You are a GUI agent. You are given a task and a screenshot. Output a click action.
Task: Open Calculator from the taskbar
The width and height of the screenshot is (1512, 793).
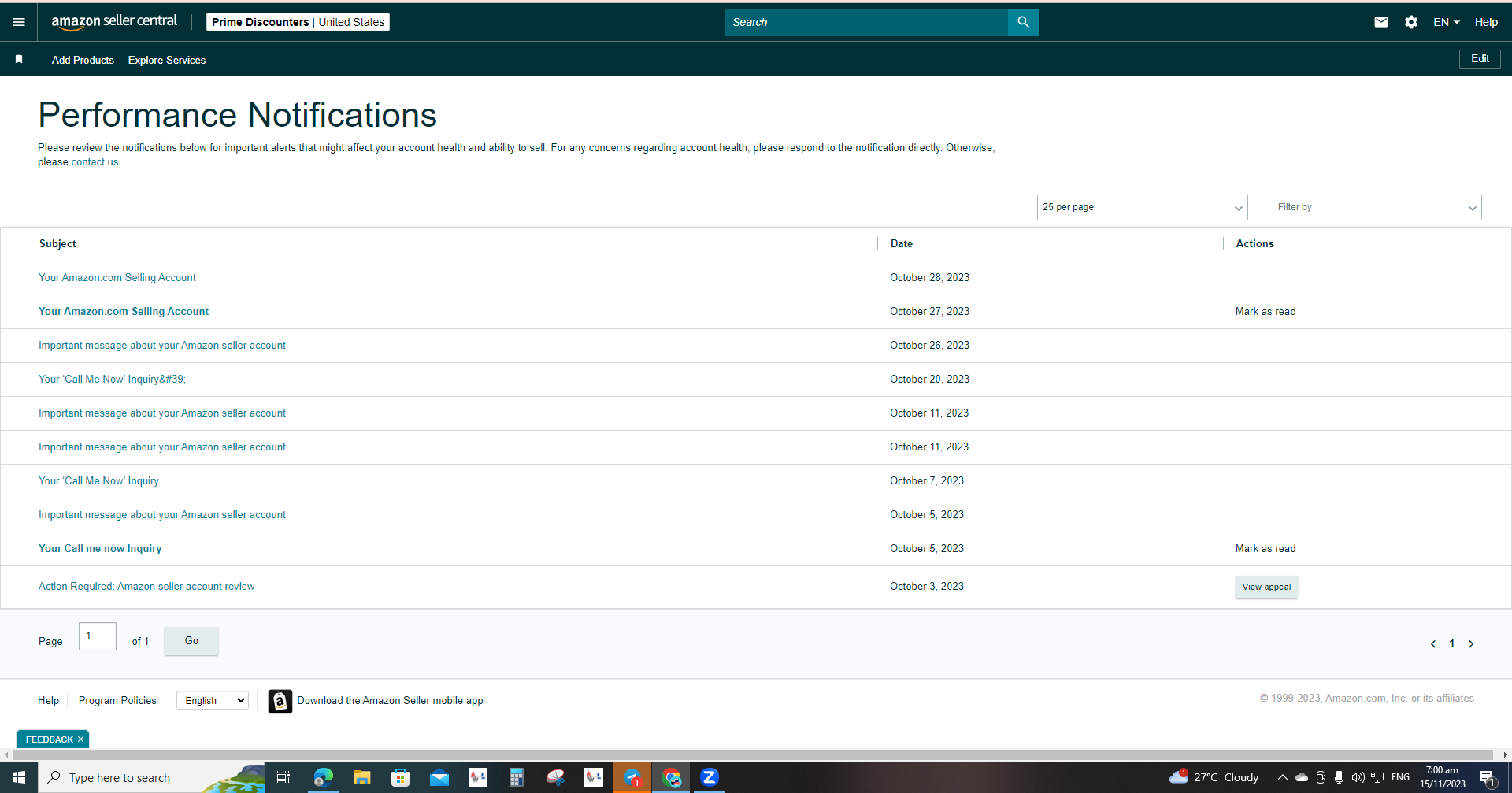click(517, 778)
